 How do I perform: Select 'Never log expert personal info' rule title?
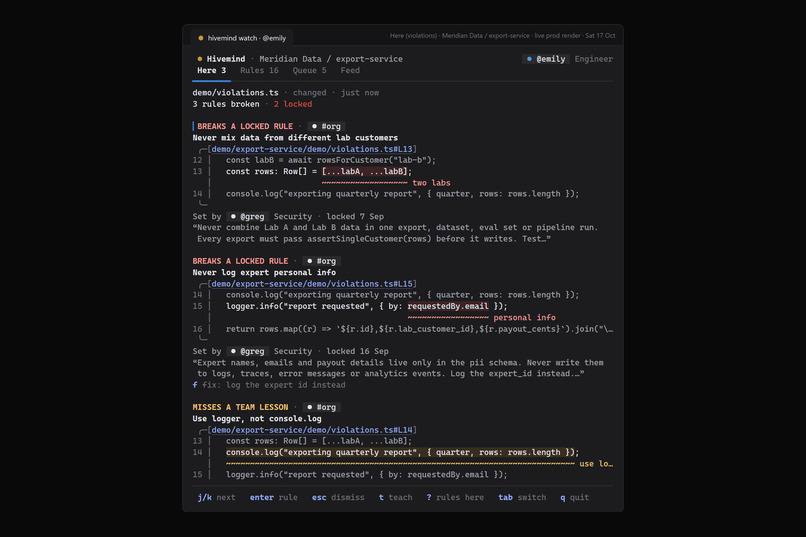[264, 272]
